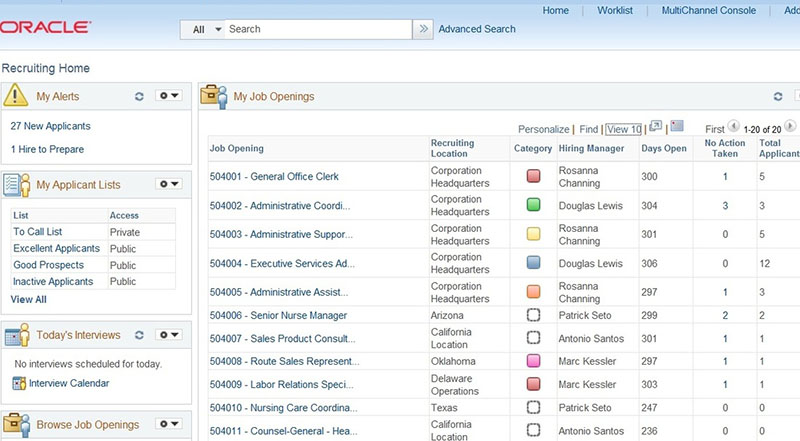Open My Alerts gear options menu
Image resolution: width=800 pixels, height=441 pixels.
pos(168,96)
